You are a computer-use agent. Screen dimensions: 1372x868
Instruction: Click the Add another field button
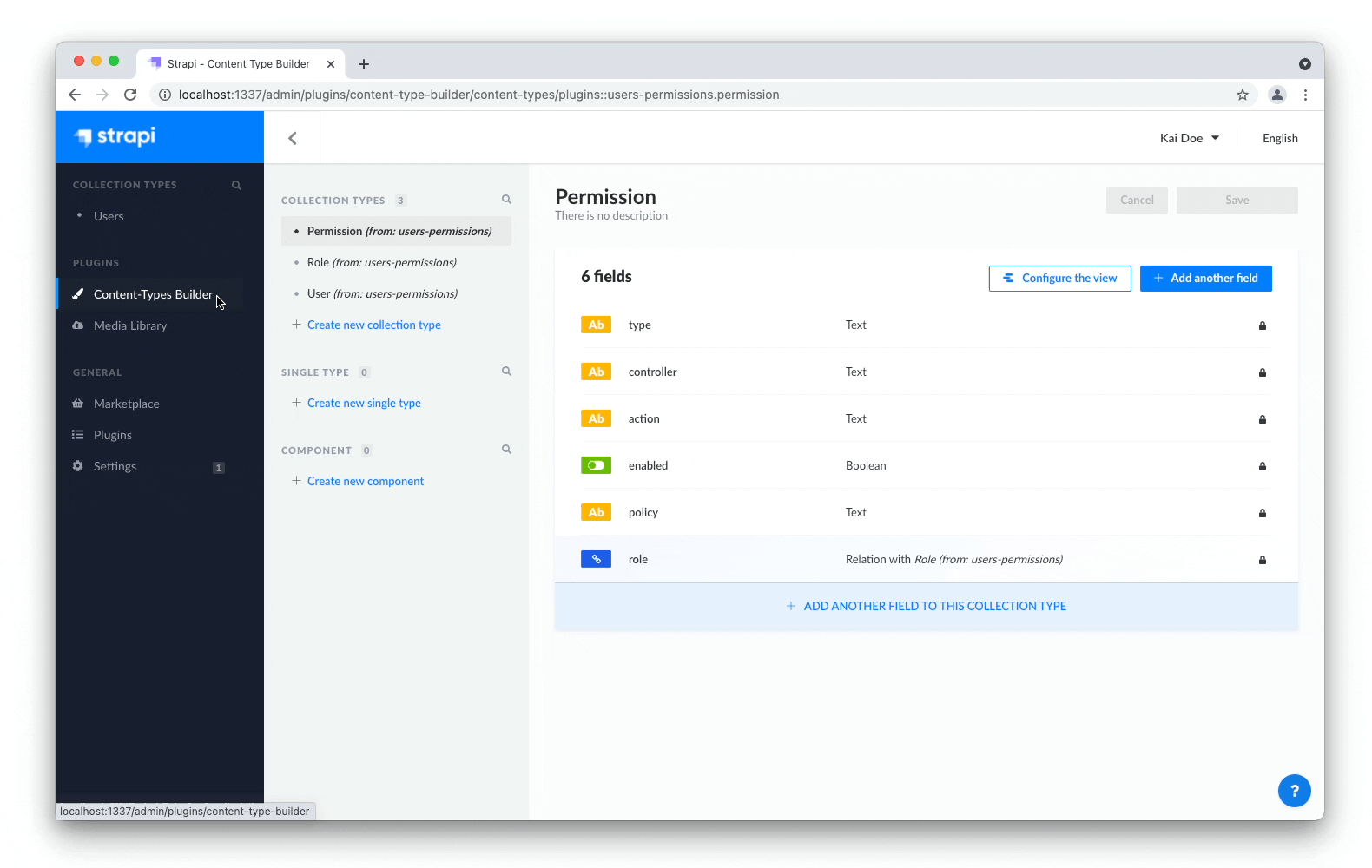pos(1205,278)
